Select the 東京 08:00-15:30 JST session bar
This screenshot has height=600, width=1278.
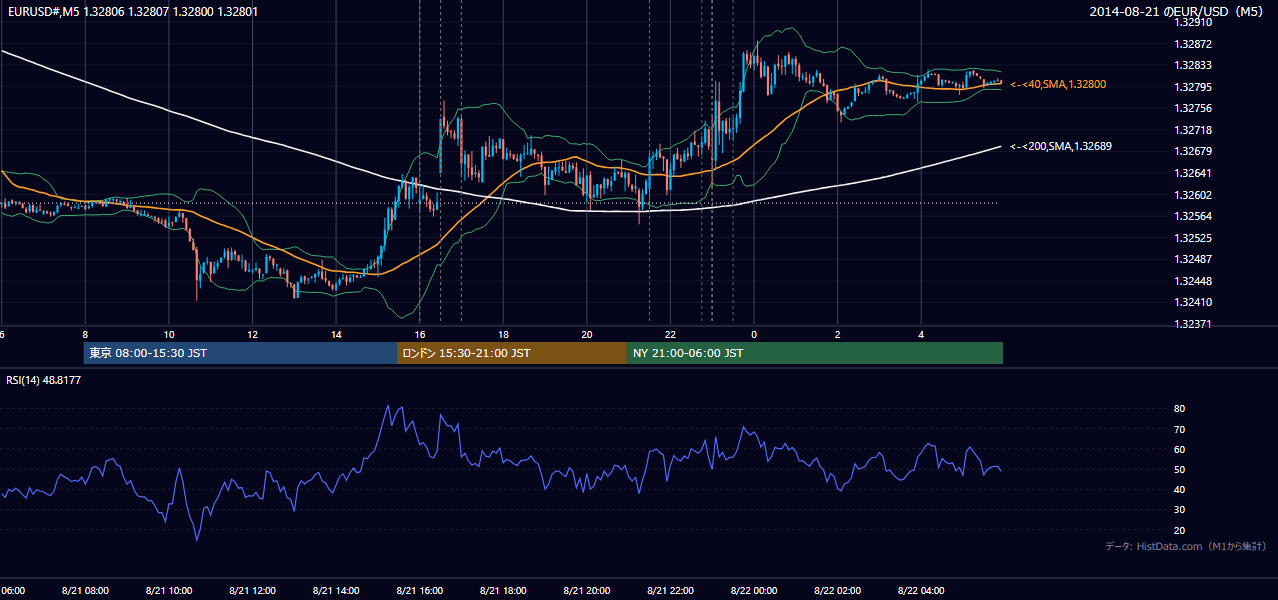coord(240,353)
